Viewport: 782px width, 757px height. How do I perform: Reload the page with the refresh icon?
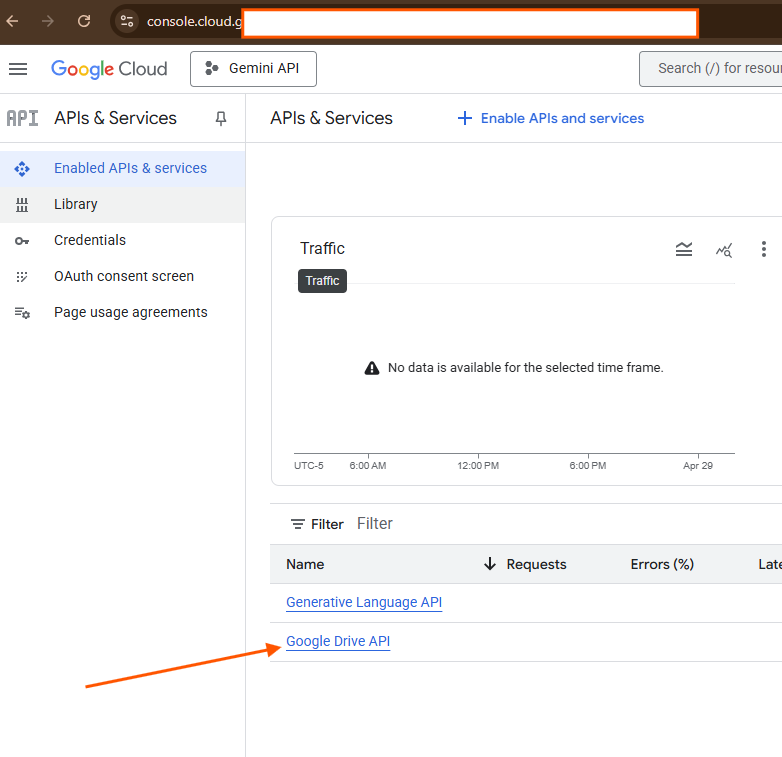point(84,21)
